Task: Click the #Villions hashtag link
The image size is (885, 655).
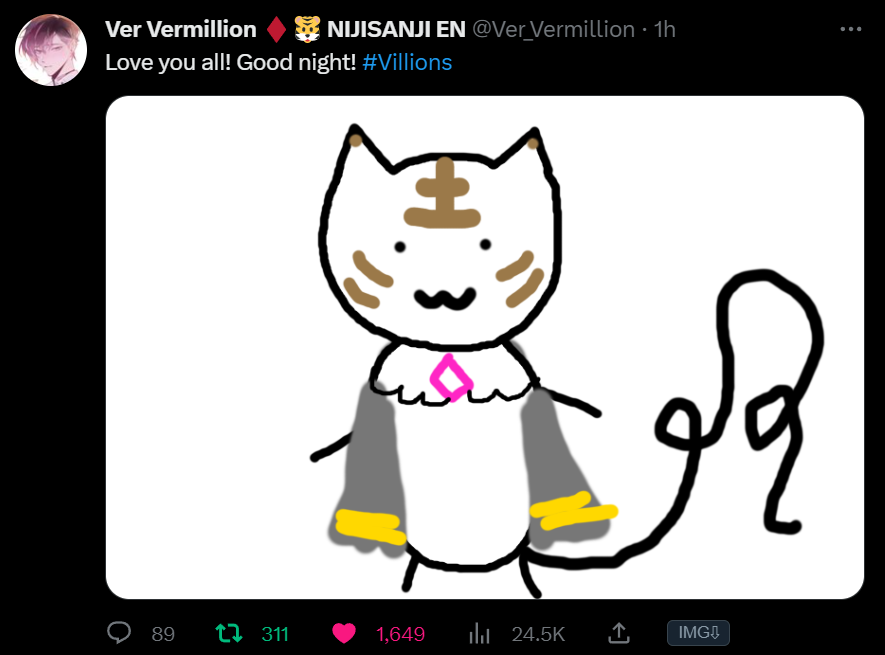Action: [407, 62]
